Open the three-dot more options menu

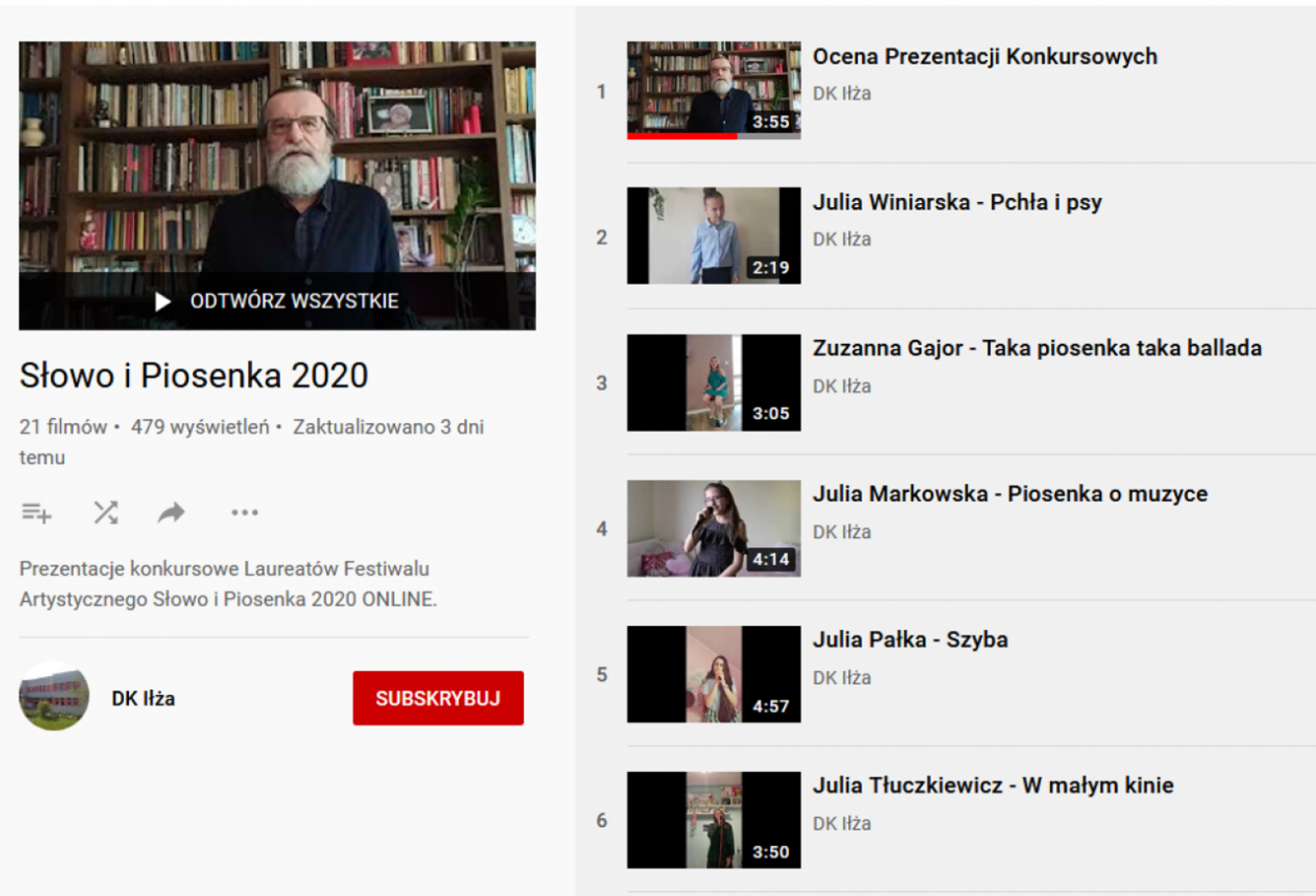244,513
